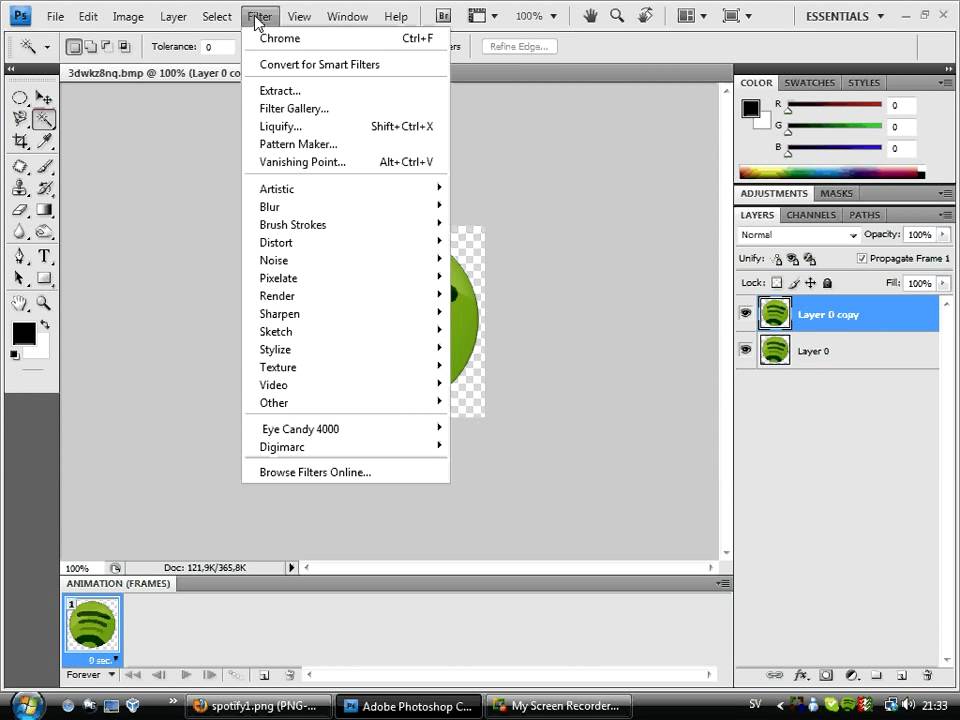Hide Layer 0 copy visibility eye

[x=745, y=313]
